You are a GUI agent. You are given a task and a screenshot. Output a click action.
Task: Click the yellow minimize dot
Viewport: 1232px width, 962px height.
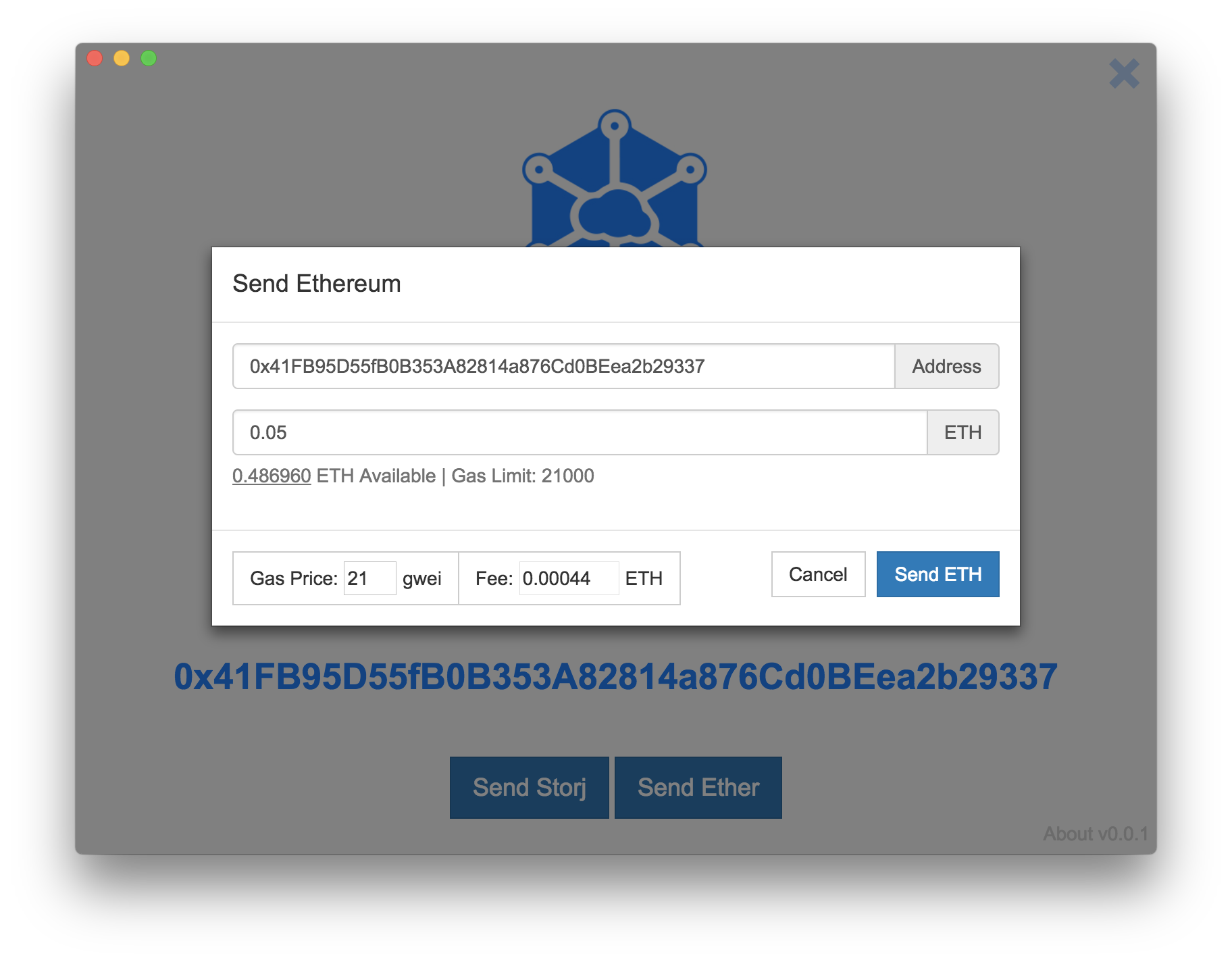[122, 59]
